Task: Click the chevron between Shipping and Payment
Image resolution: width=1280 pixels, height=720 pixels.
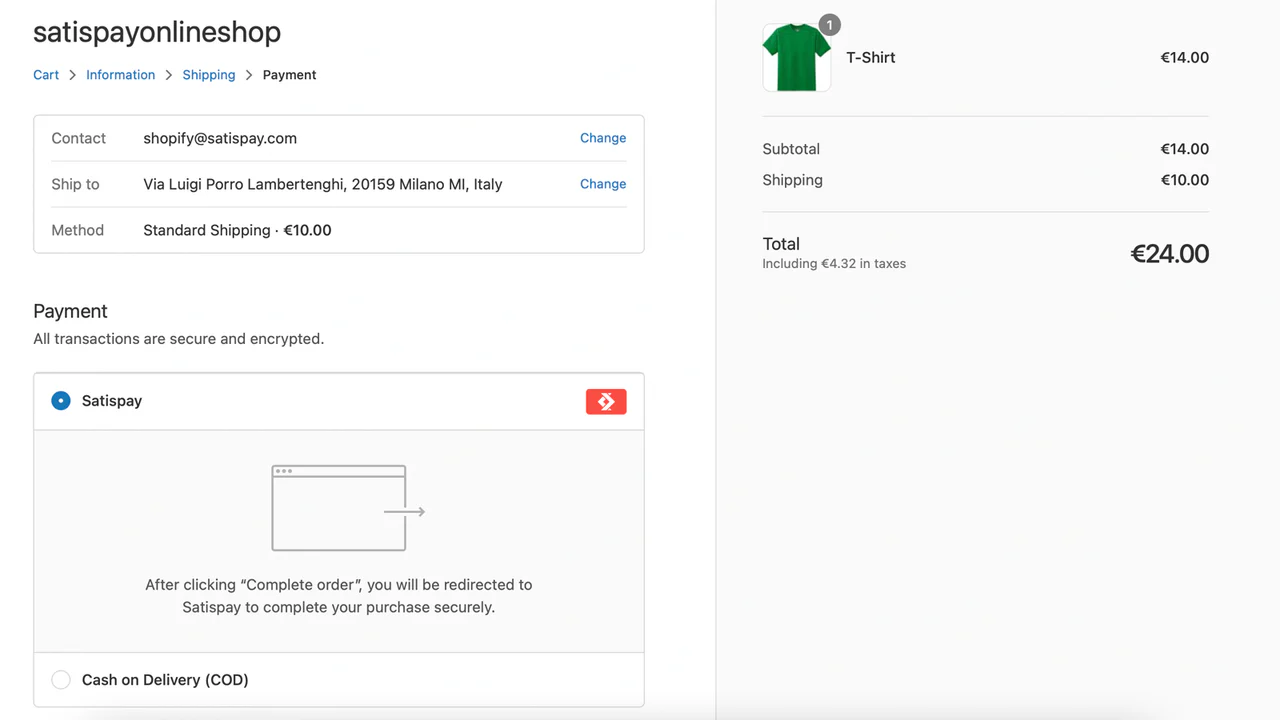Action: [x=250, y=75]
